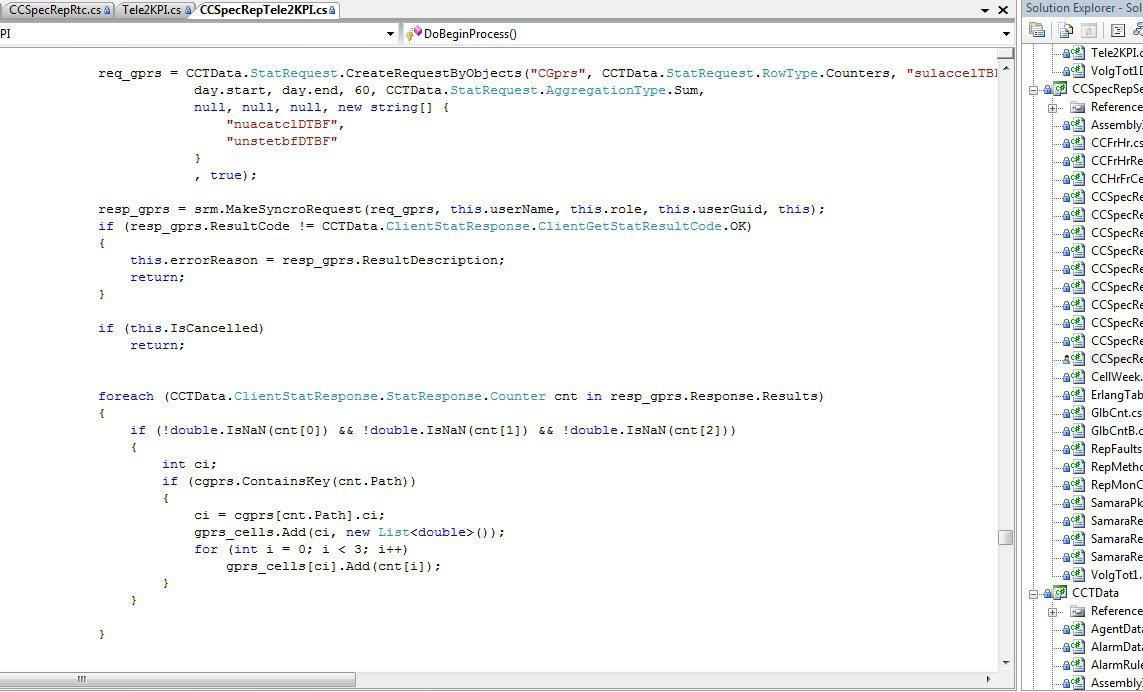Viewport: 1143px width, 692px height.
Task: Collapse the CCSpecRepSe project node
Action: tap(1034, 90)
